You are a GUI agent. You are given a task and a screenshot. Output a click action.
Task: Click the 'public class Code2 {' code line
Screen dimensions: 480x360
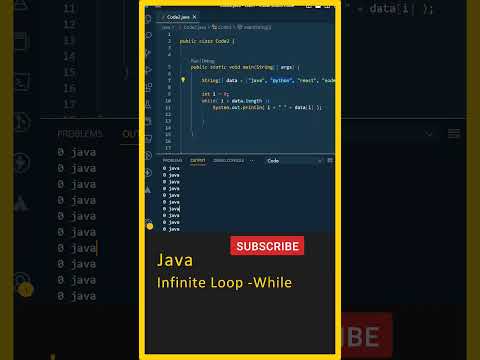(207, 41)
